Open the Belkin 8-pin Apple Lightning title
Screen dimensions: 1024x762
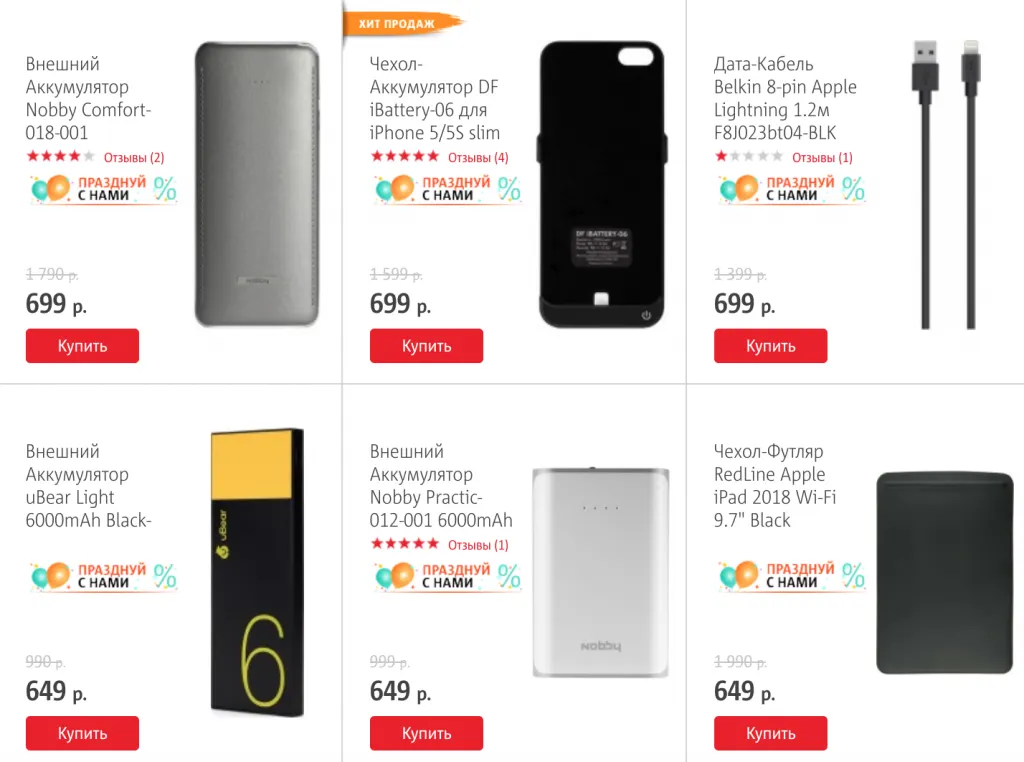tap(785, 99)
